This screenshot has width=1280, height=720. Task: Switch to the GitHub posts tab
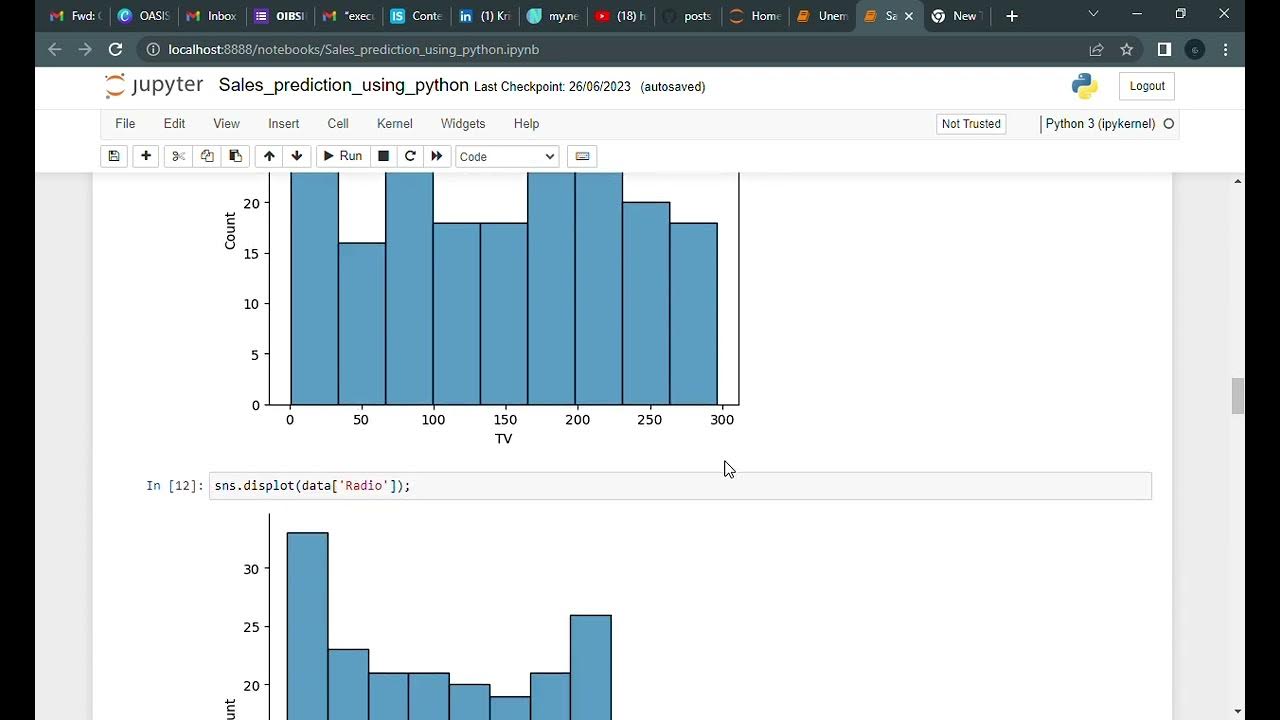click(687, 16)
